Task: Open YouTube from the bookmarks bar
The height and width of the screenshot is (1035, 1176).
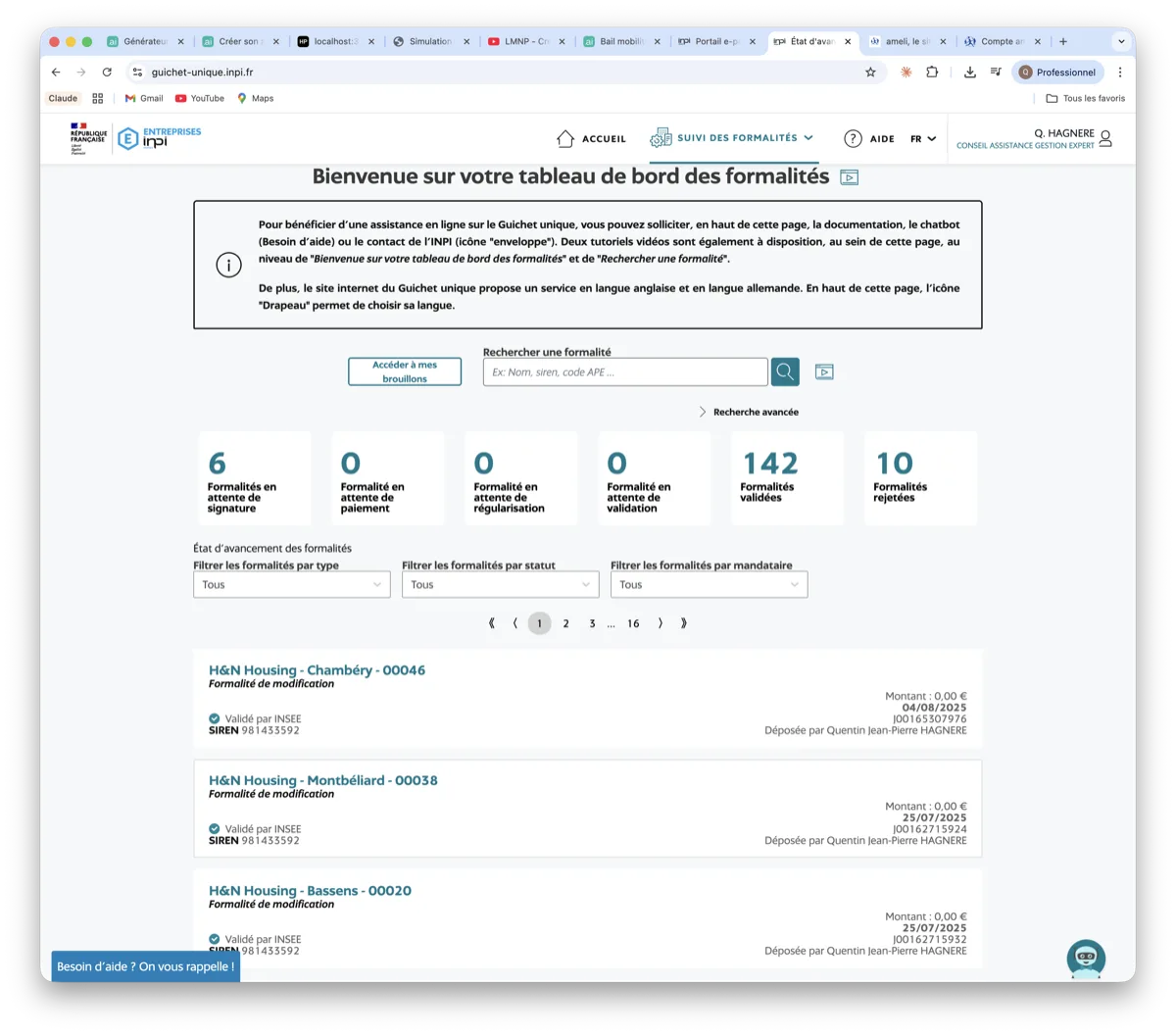Action: (199, 98)
